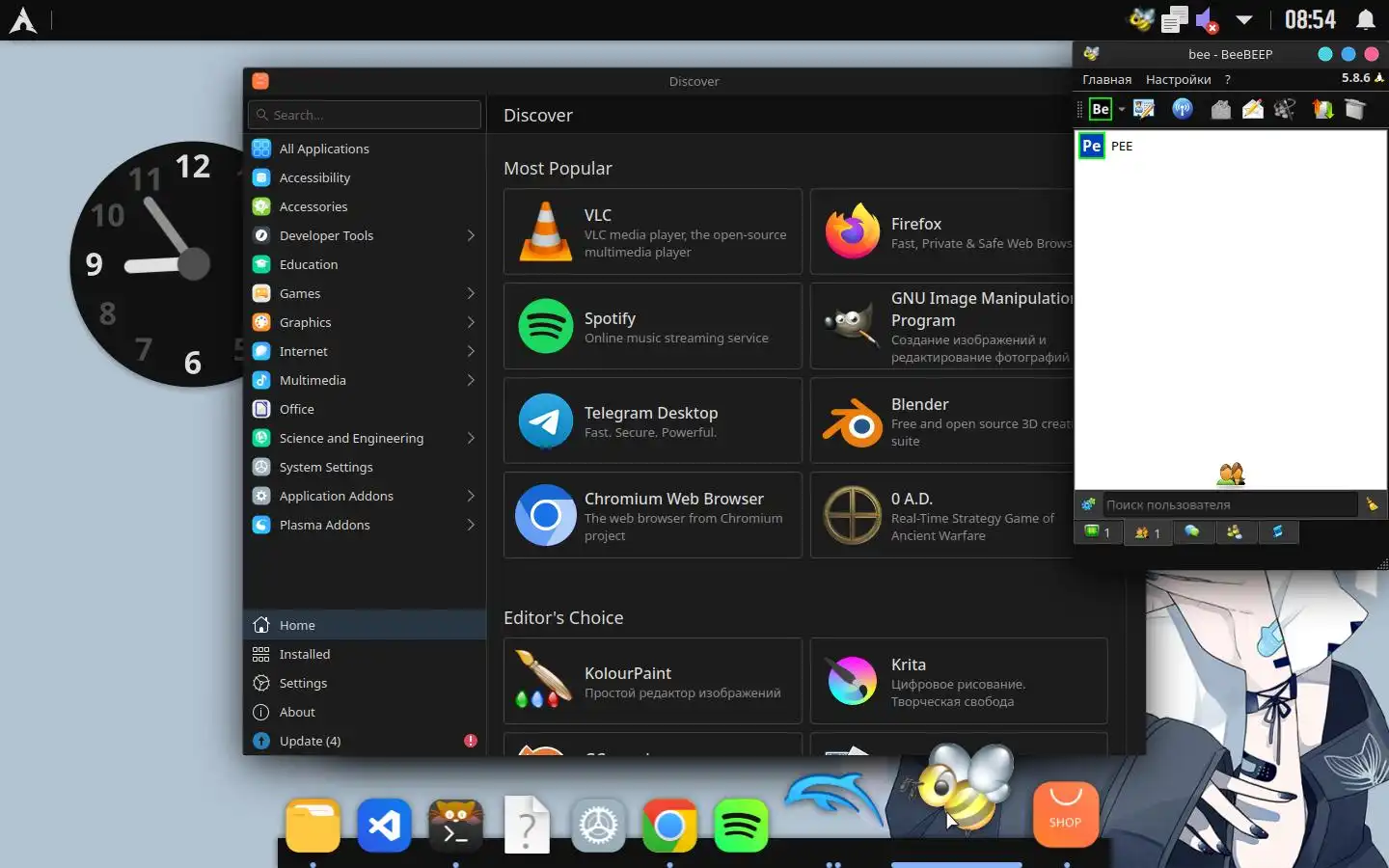This screenshot has width=1389, height=868.
Task: Open the 0 A.D. game card
Action: [941, 515]
